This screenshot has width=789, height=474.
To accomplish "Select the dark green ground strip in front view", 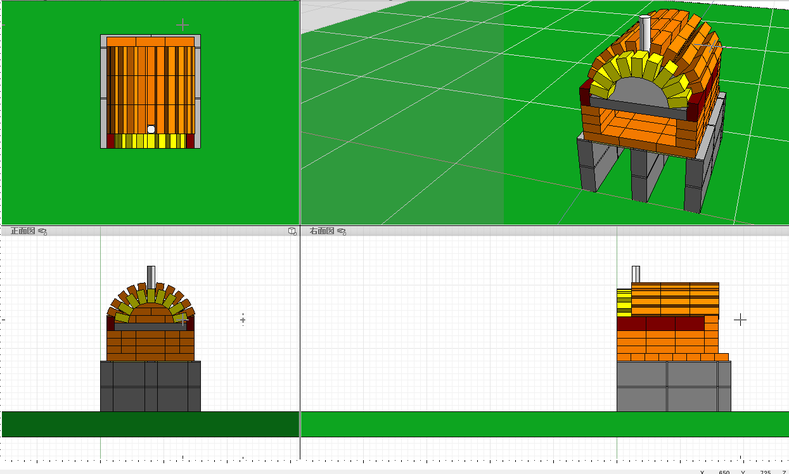I will (x=150, y=424).
